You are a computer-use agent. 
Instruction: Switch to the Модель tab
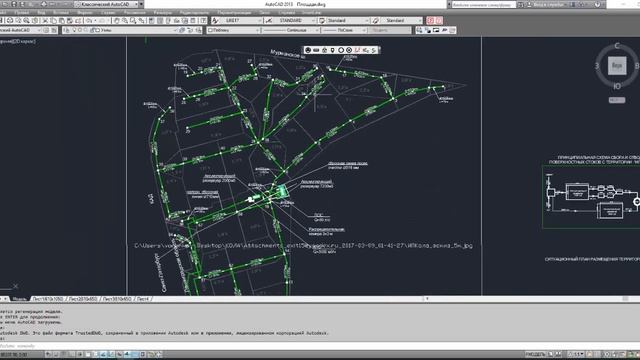tap(19, 299)
